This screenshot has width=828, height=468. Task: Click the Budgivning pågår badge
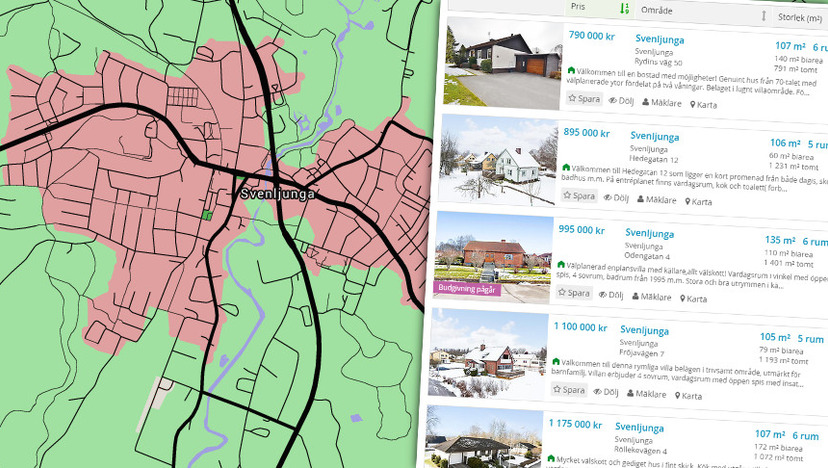[x=467, y=289]
